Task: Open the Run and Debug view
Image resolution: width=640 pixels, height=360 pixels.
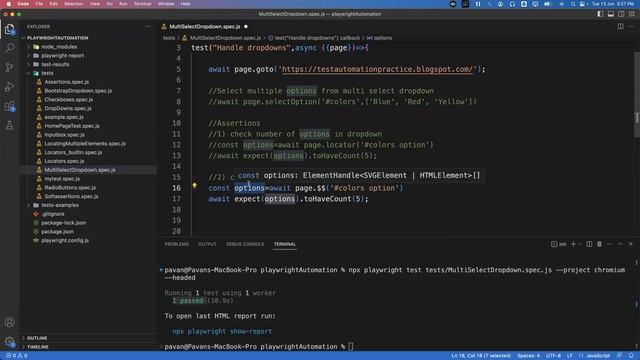Action: pyautogui.click(x=9, y=87)
